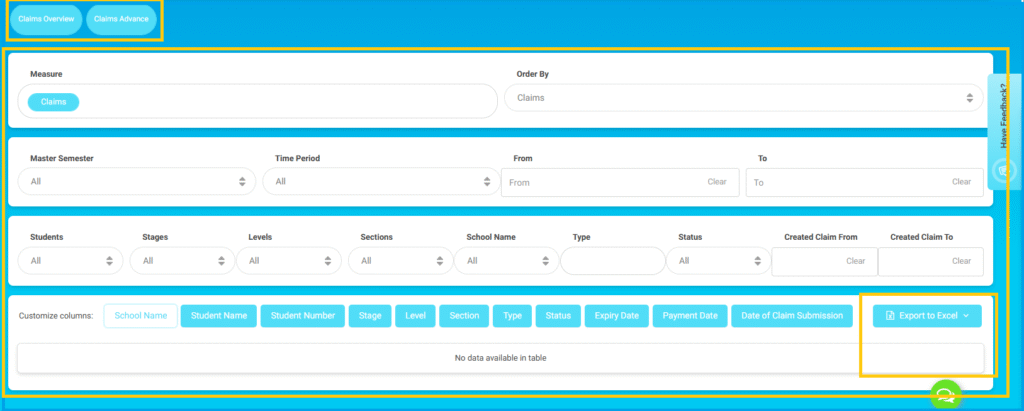Image resolution: width=1024 pixels, height=411 pixels.
Task: Toggle the School Name column
Action: (x=141, y=316)
